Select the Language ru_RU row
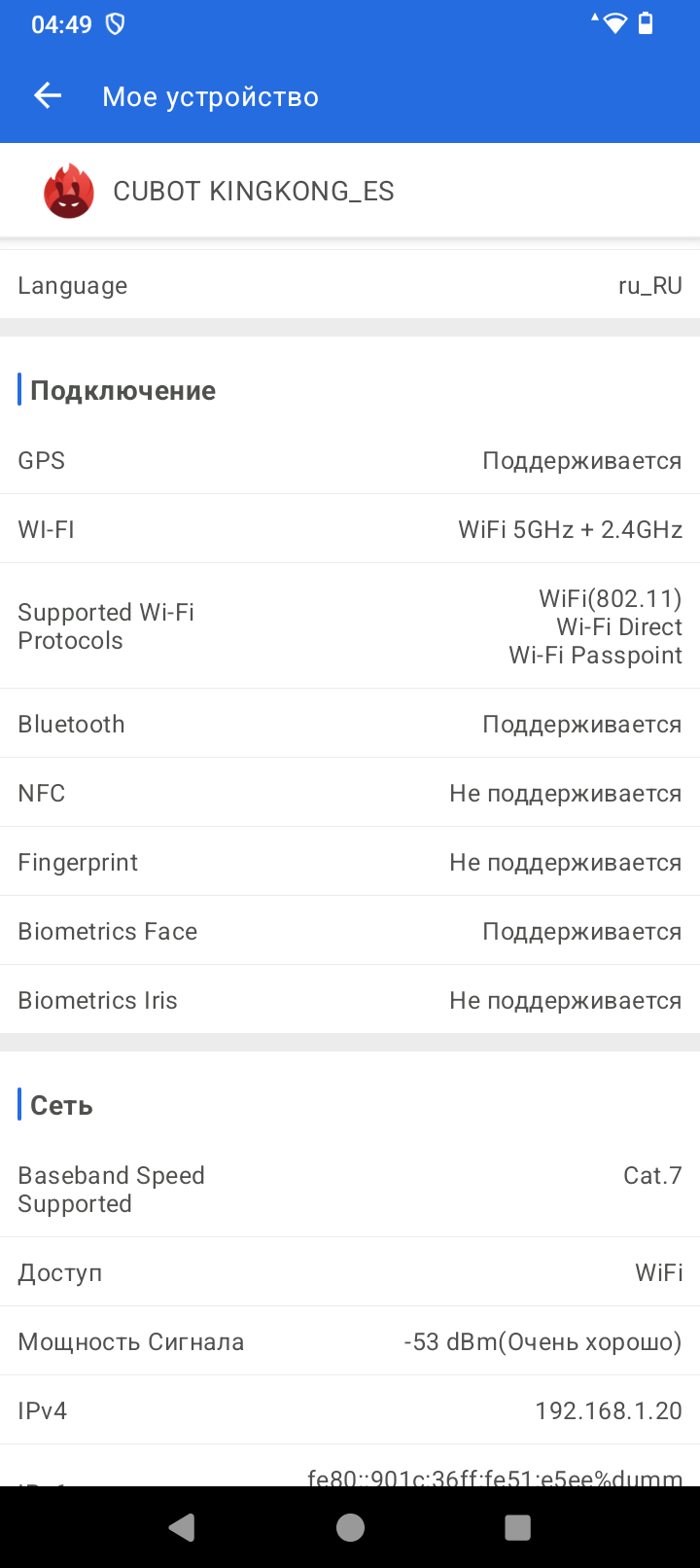700x1568 pixels. click(350, 286)
